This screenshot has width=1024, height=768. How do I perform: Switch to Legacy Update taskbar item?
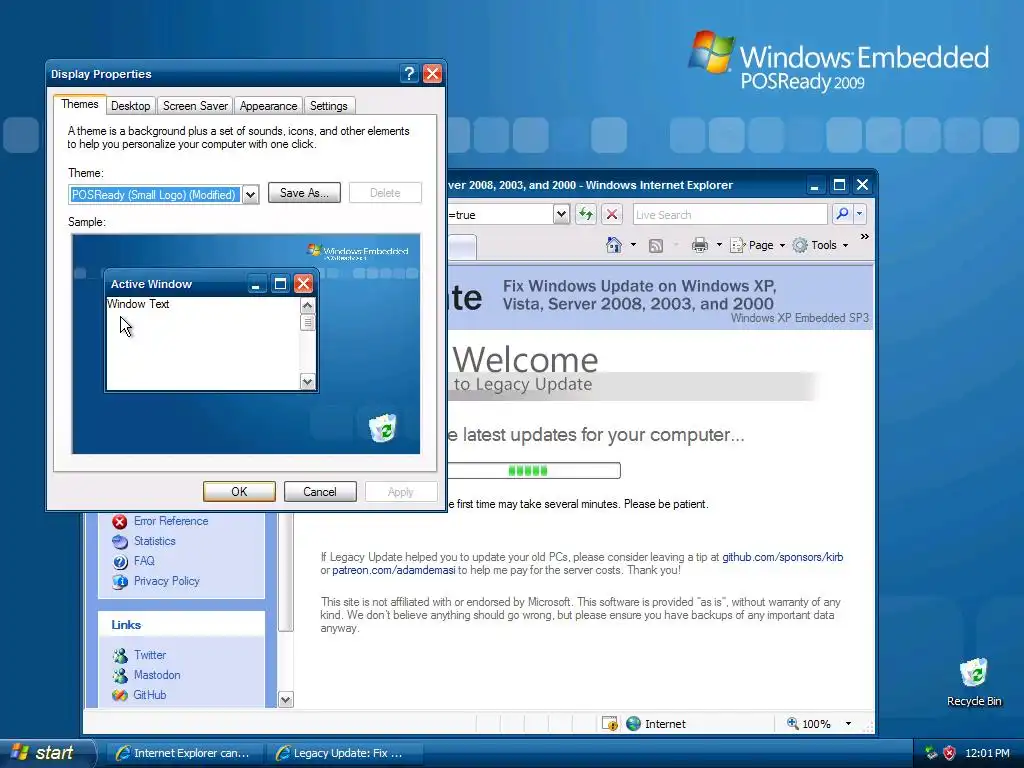click(x=344, y=754)
